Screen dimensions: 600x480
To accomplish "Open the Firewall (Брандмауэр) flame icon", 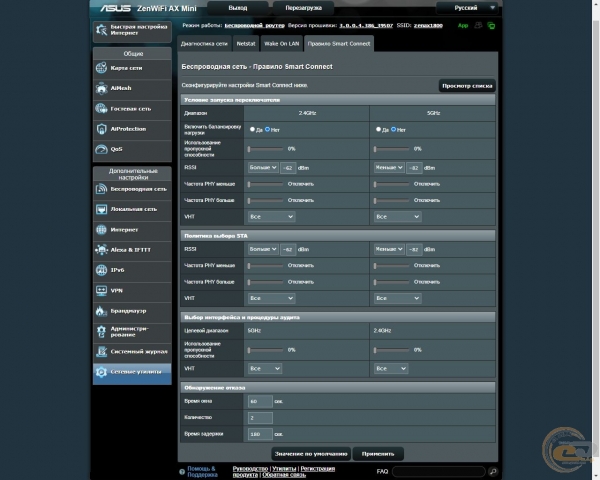I will tap(101, 311).
